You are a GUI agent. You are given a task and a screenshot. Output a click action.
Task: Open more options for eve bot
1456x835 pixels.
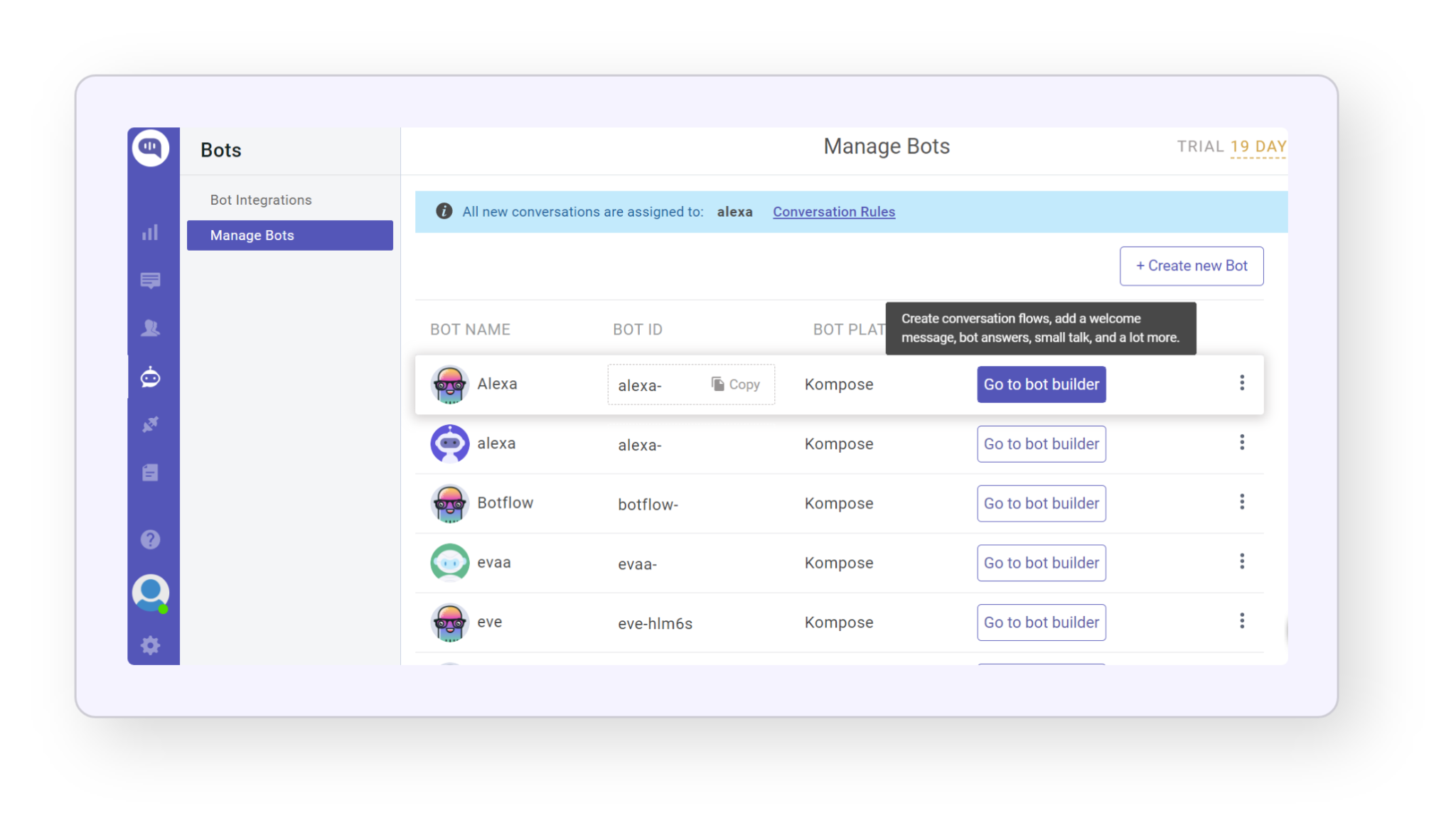(x=1241, y=621)
